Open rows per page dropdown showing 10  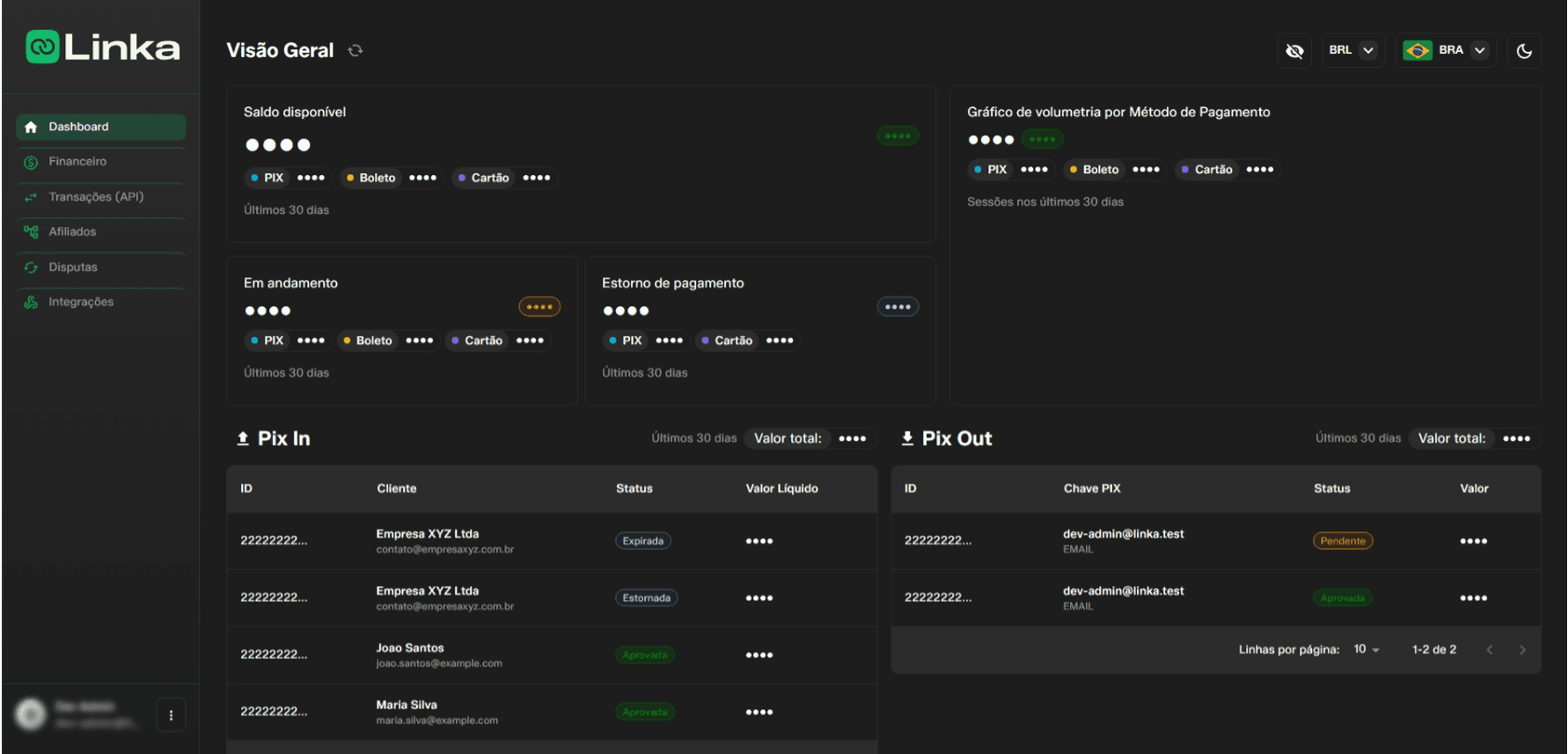pyautogui.click(x=1367, y=649)
